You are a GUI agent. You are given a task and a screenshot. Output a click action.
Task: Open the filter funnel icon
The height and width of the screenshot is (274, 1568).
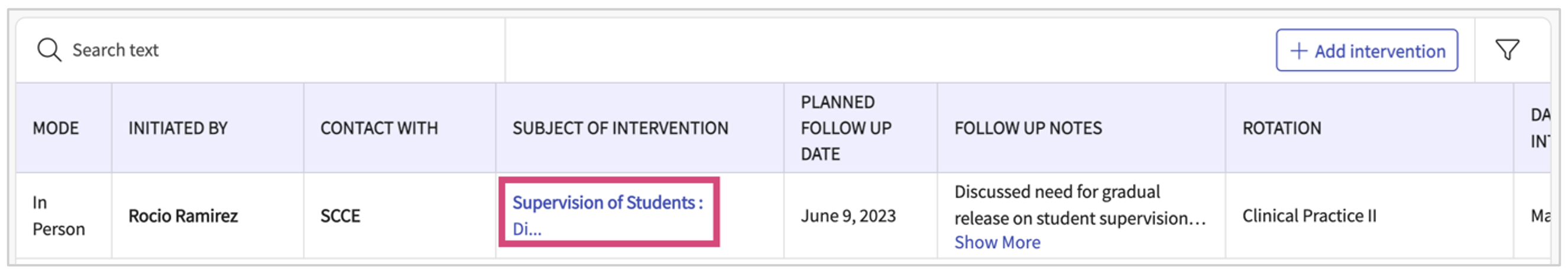coord(1507,50)
